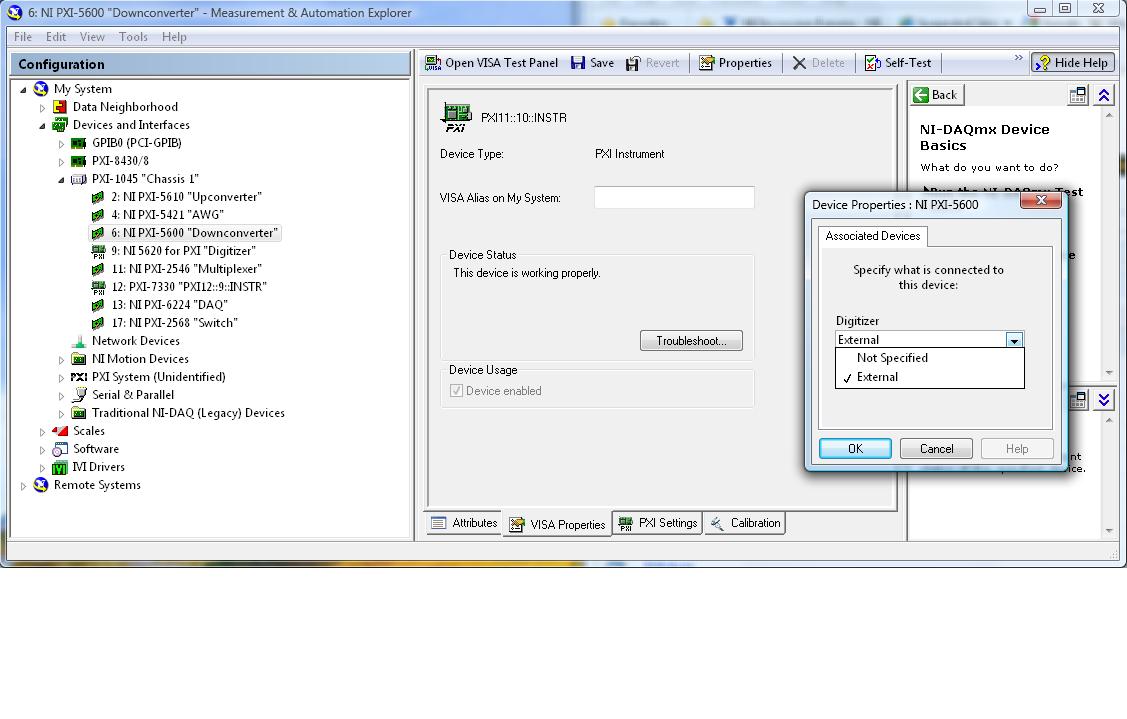
Task: Open the Tools menu
Action: coord(133,37)
